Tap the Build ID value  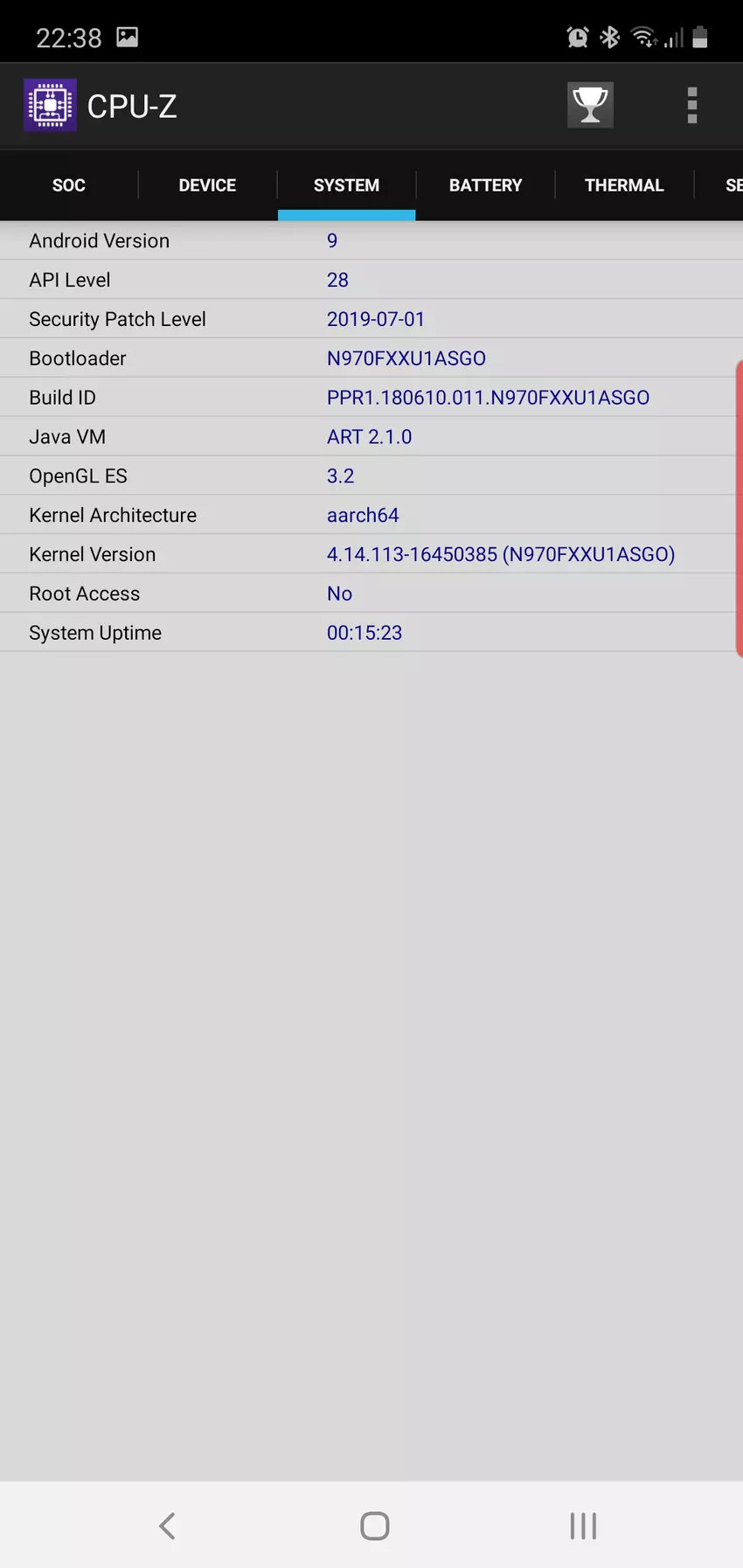488,398
